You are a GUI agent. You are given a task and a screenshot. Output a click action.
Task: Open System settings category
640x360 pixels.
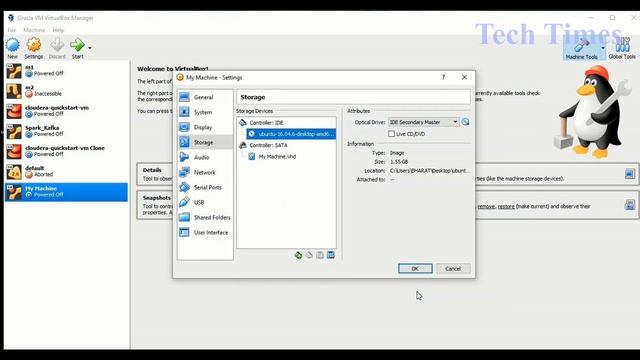point(205,112)
